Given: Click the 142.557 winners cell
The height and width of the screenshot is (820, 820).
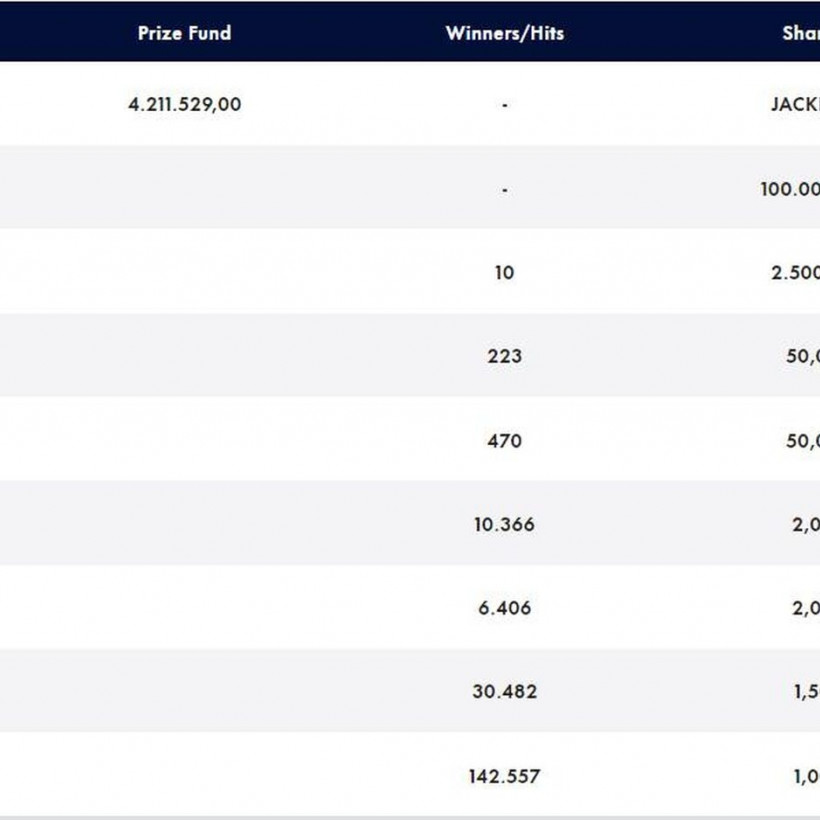Looking at the screenshot, I should coord(504,776).
